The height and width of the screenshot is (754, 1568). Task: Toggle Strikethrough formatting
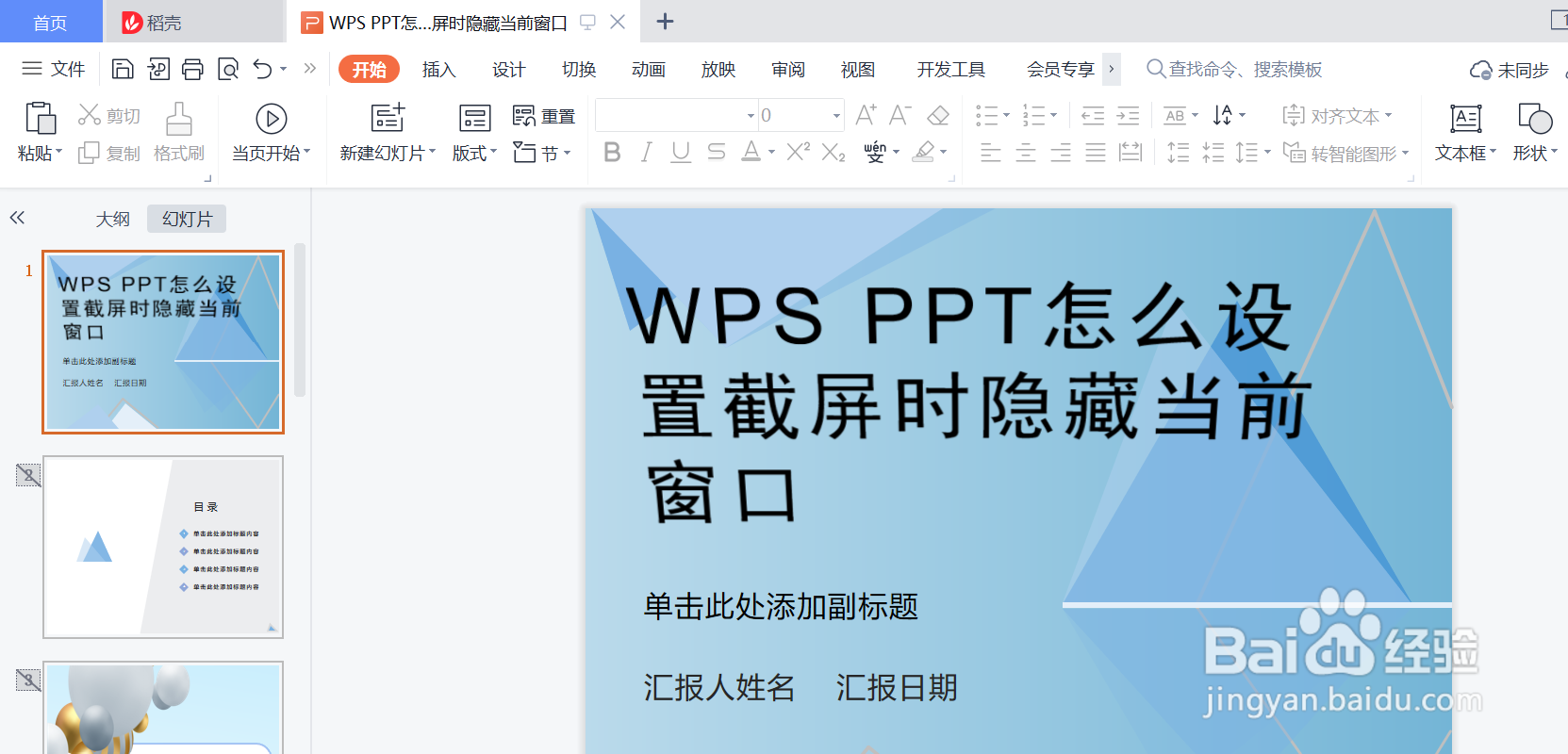pyautogui.click(x=717, y=152)
